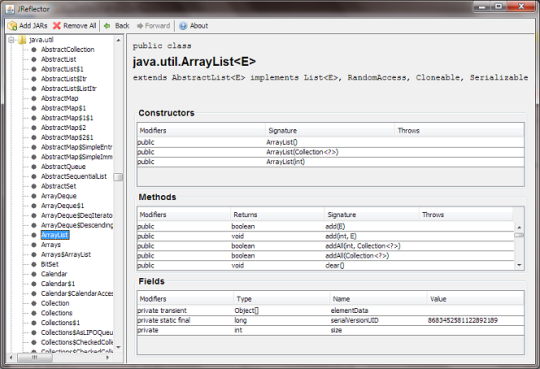Click the serialVersionUID value 8683452581122892189
540x369 pixels.
click(463, 320)
